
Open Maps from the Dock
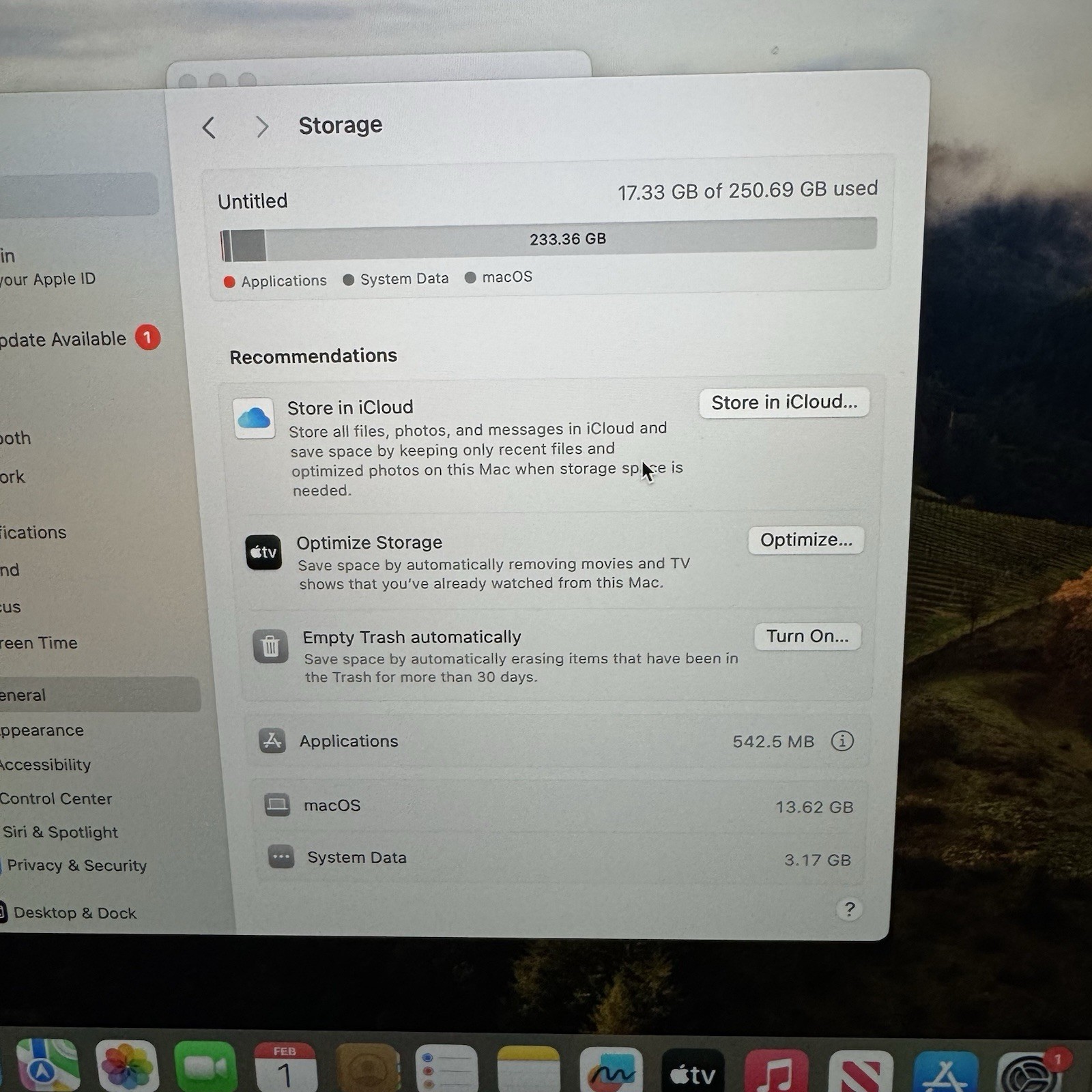tap(47, 1065)
